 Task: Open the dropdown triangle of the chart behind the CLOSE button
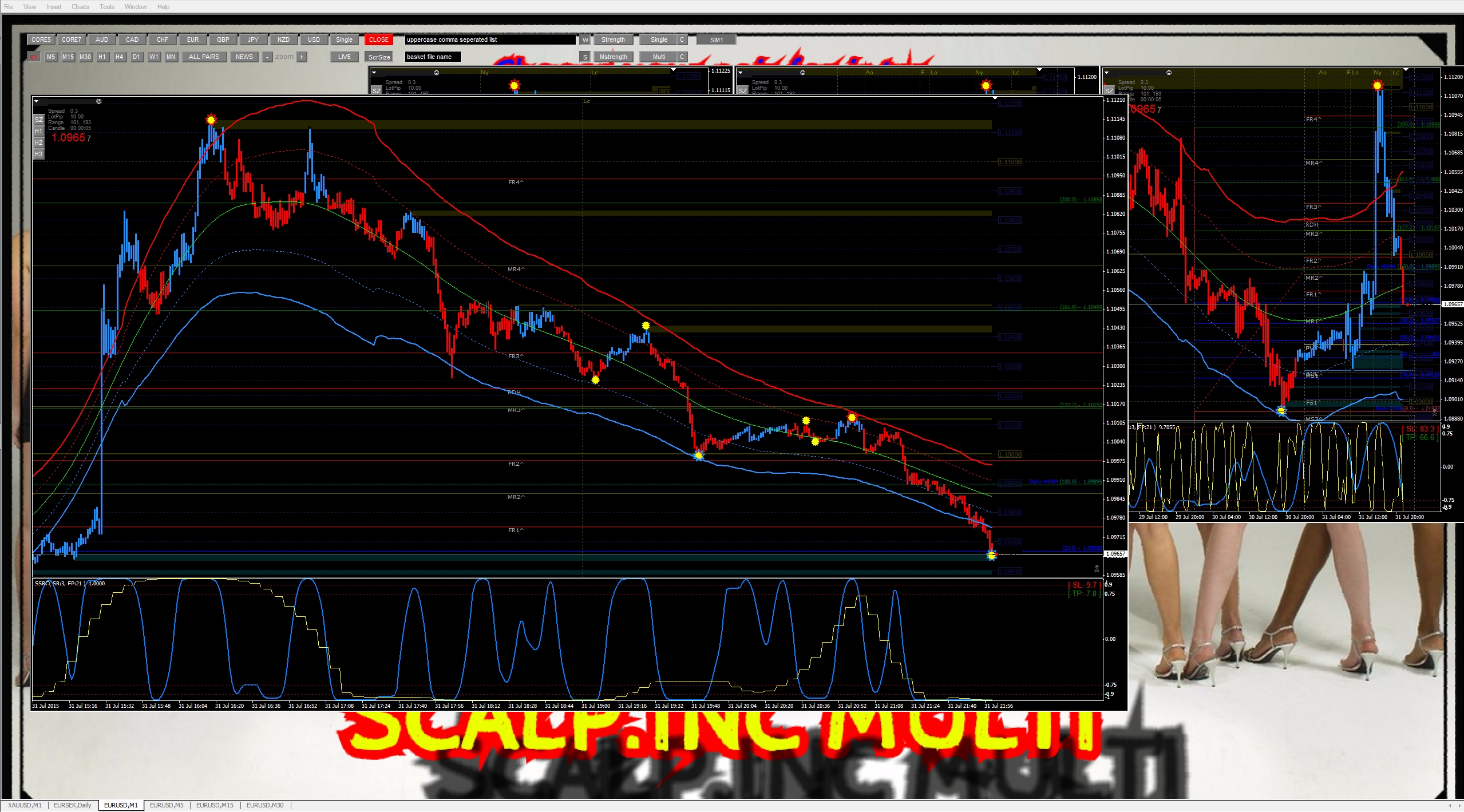point(374,73)
